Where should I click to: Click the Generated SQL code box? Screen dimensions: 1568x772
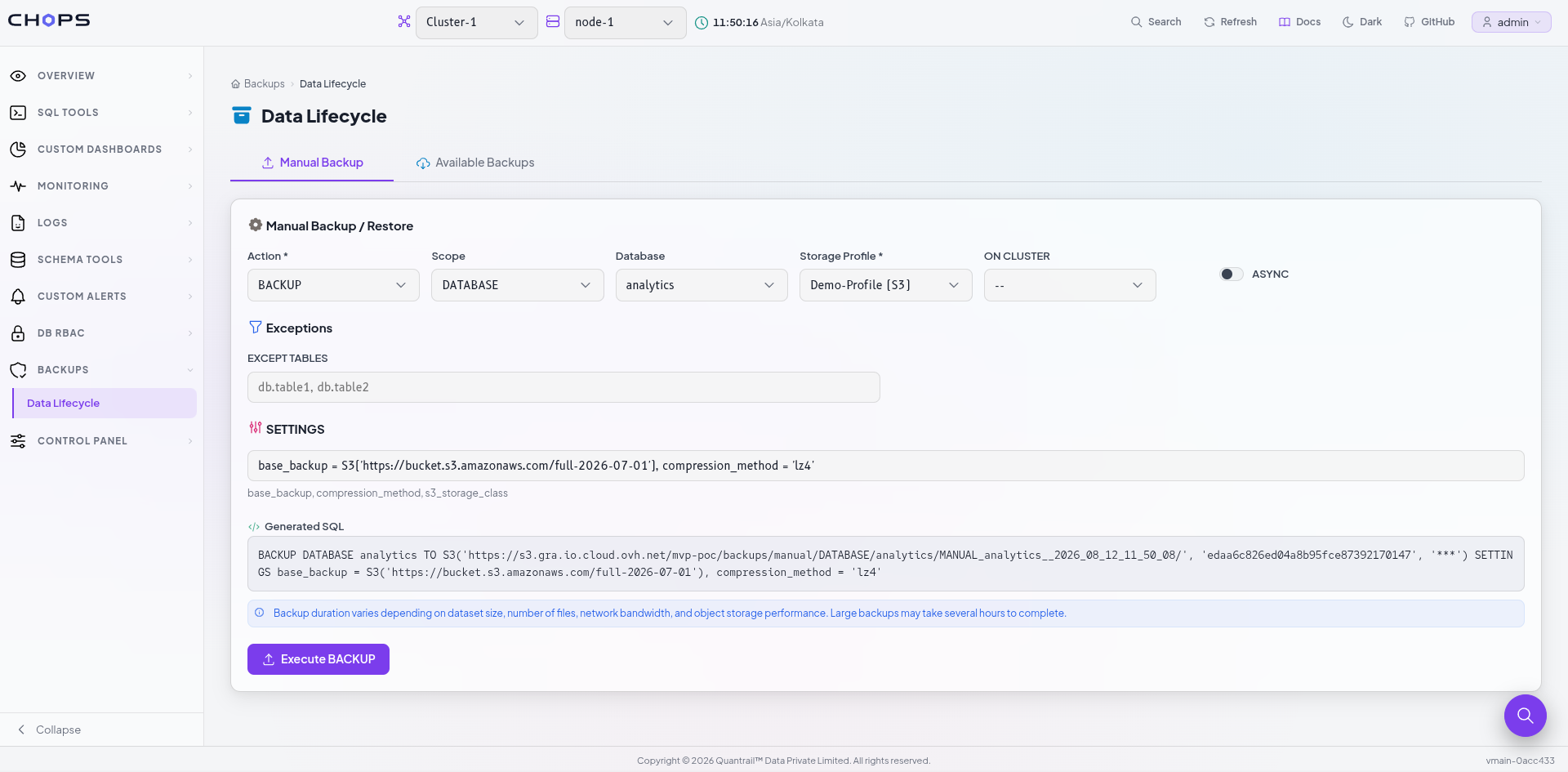(x=886, y=564)
